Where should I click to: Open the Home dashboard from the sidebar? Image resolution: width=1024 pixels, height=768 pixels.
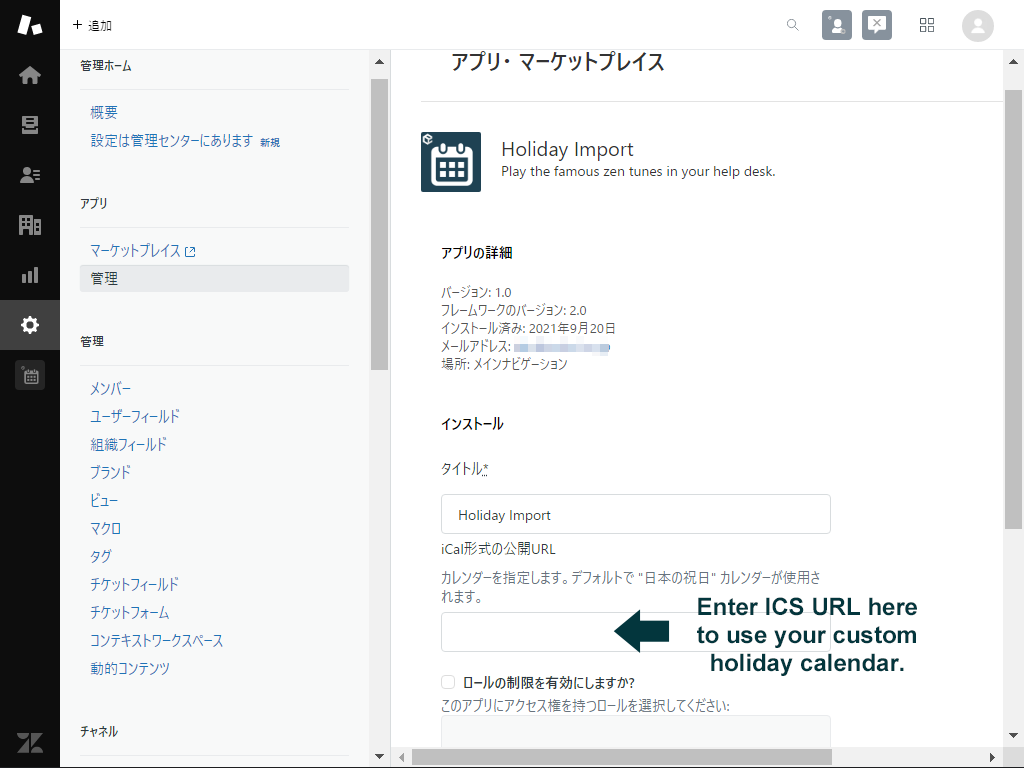[x=30, y=74]
